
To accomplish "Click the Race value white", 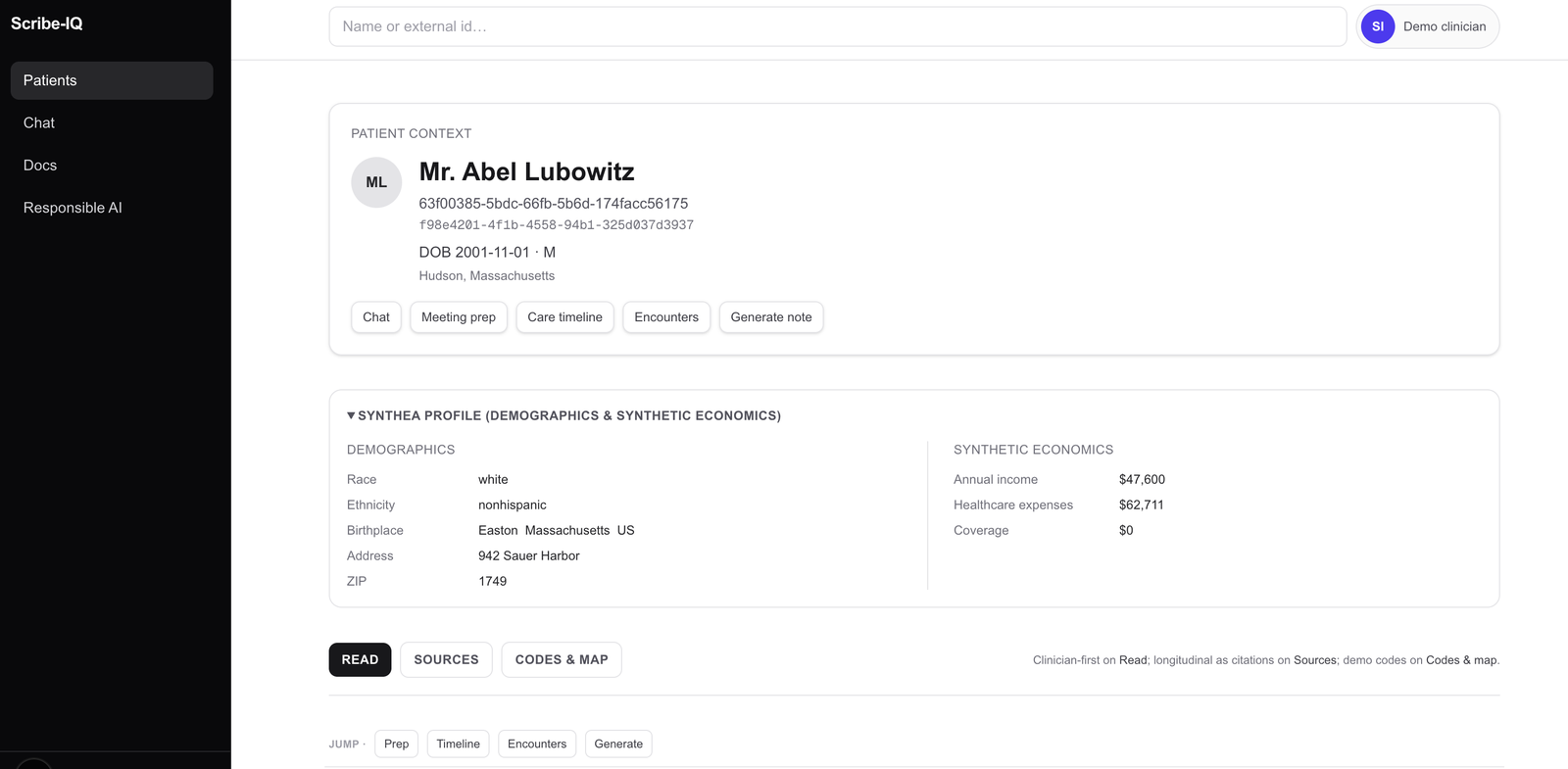I will [493, 480].
